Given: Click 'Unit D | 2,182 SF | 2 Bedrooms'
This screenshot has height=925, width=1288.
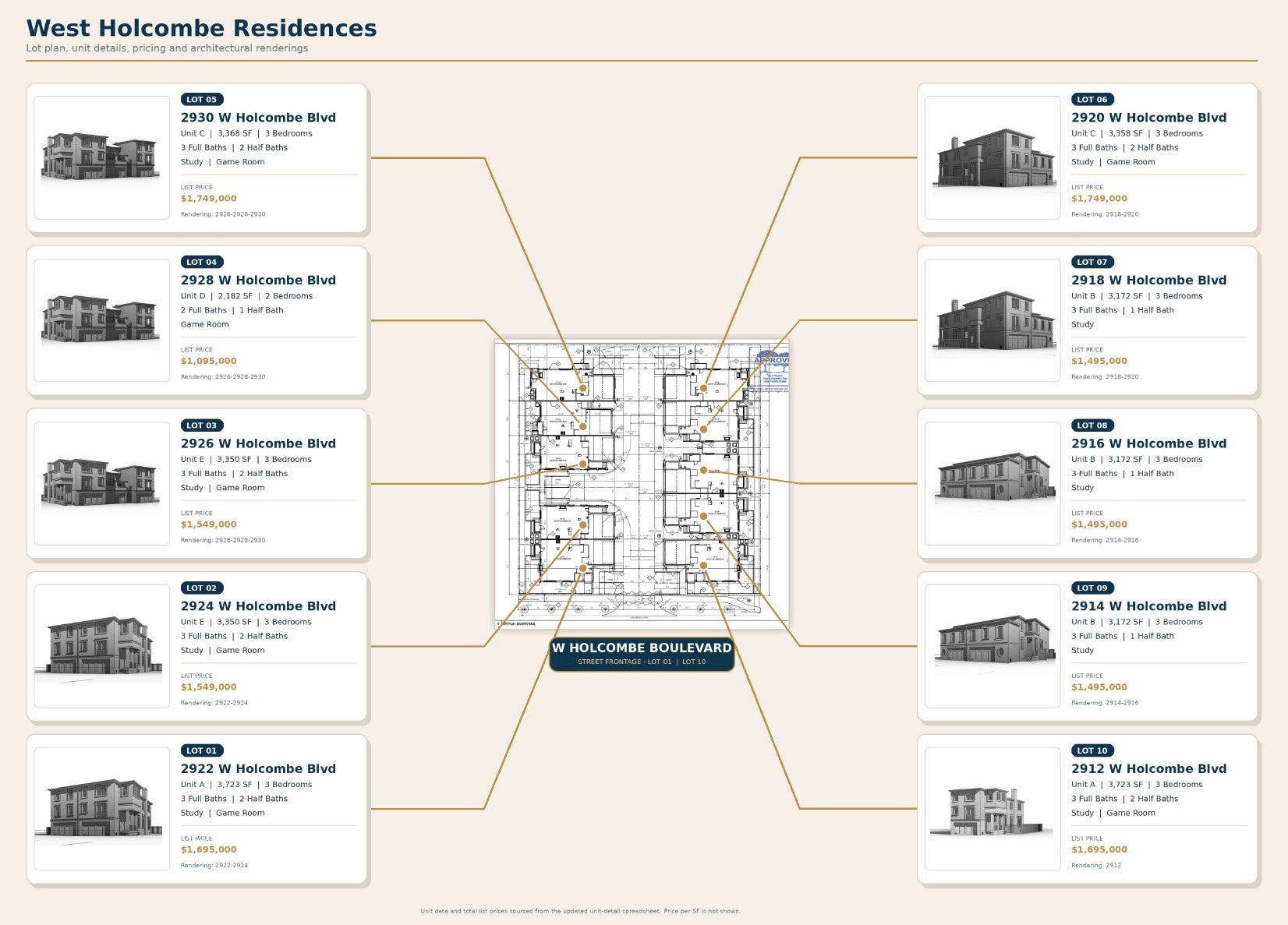Looking at the screenshot, I should (x=246, y=296).
